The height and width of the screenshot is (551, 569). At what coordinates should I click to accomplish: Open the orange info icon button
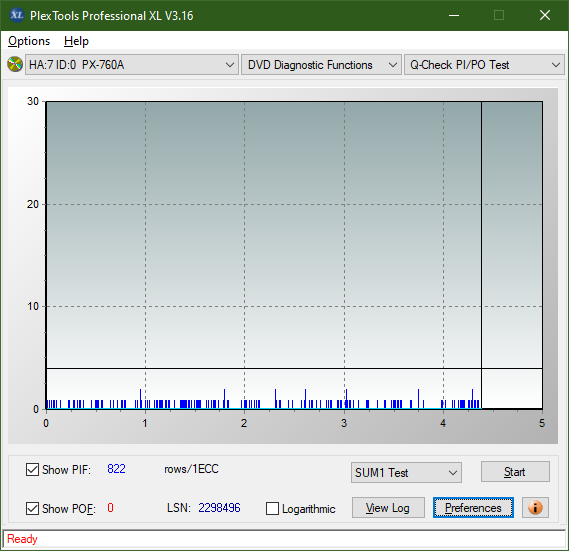(535, 507)
